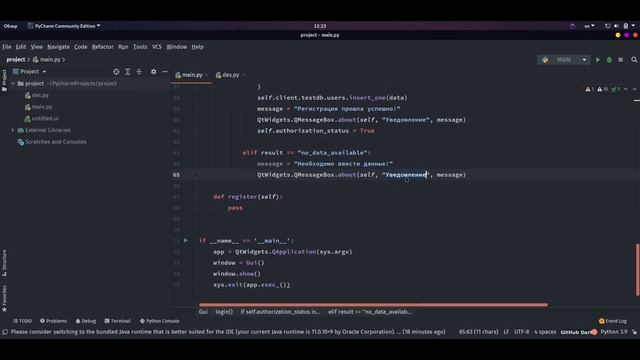The width and height of the screenshot is (640, 360).
Task: Switch to the des.py editor tab
Action: click(x=230, y=75)
